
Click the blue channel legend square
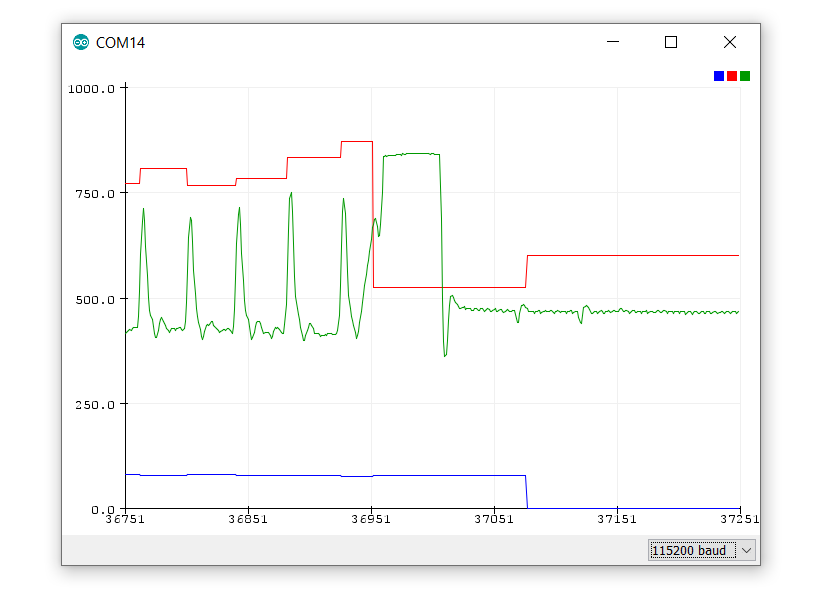pos(718,75)
